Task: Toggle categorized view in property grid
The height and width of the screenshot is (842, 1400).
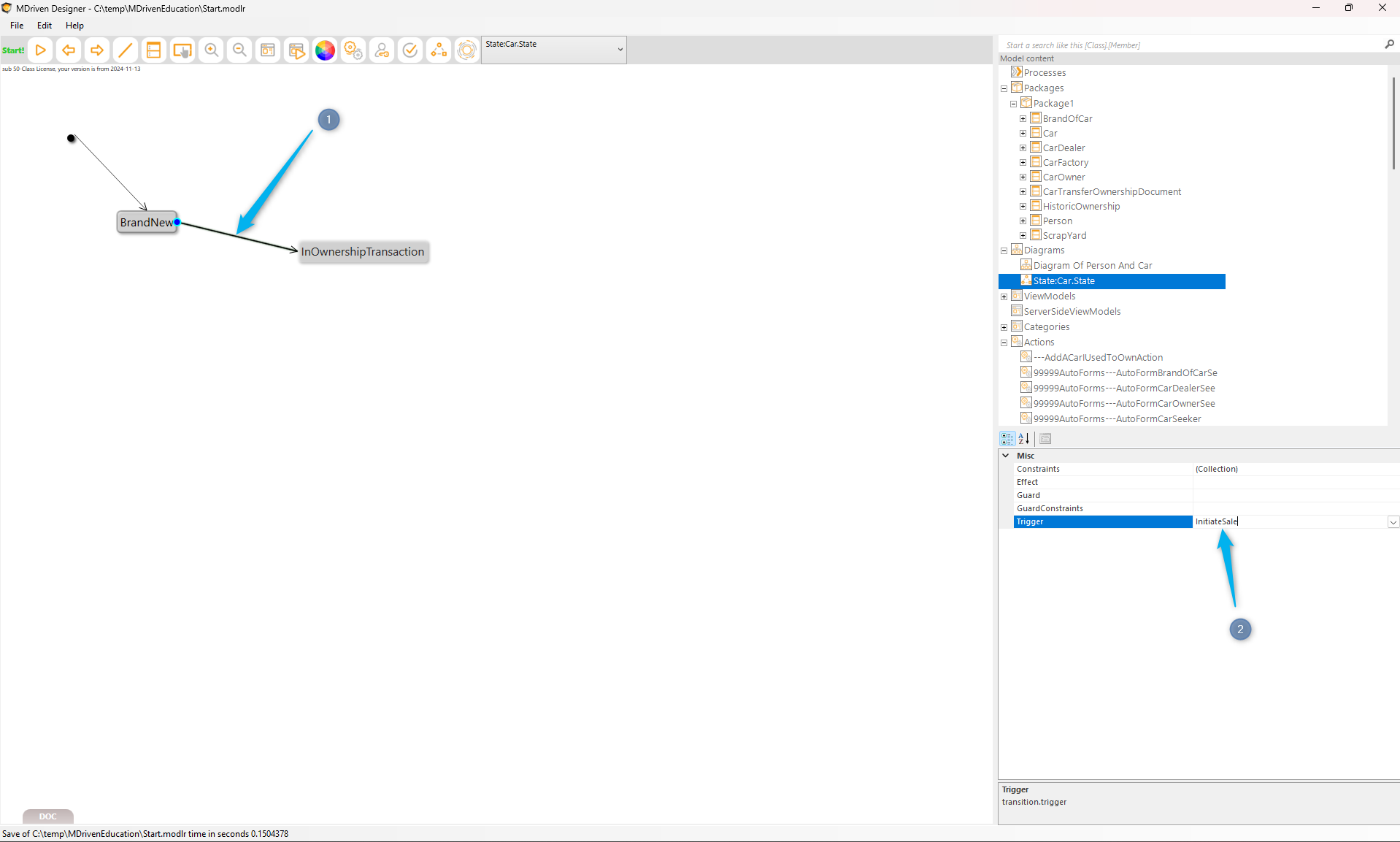Action: tap(1007, 439)
